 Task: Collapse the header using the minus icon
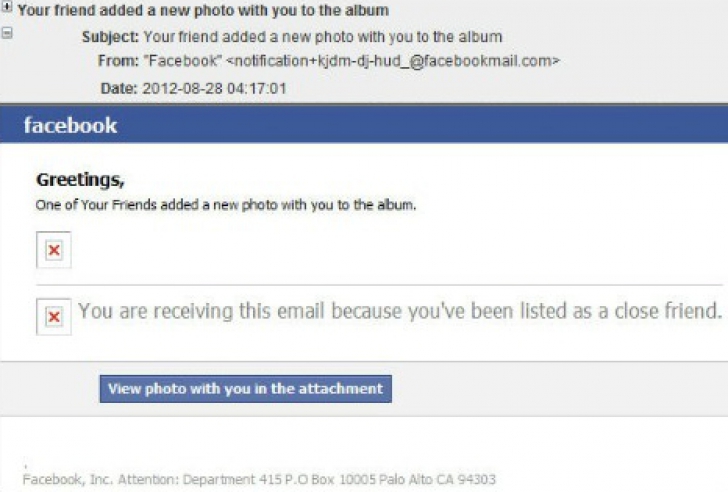click(x=7, y=32)
